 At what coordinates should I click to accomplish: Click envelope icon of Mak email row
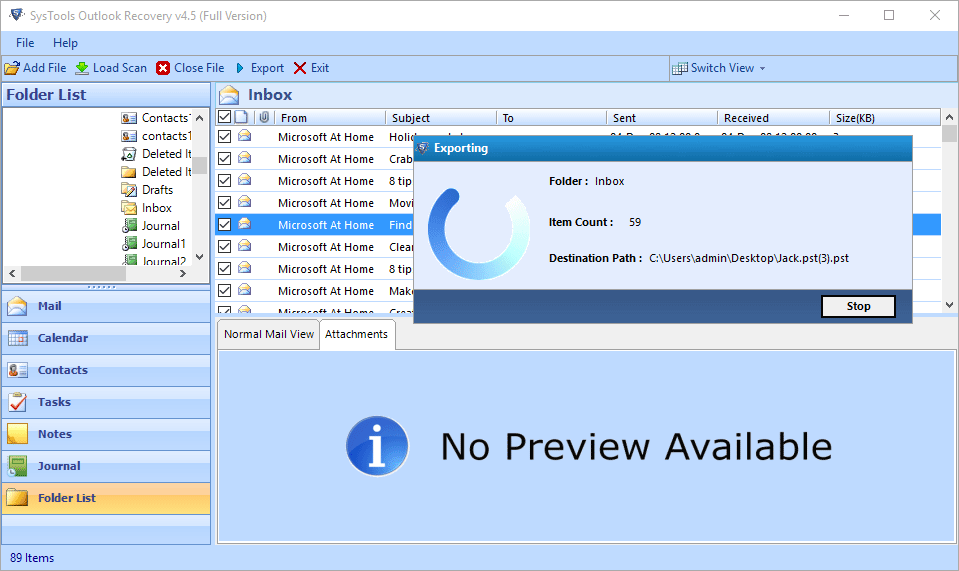tap(245, 290)
